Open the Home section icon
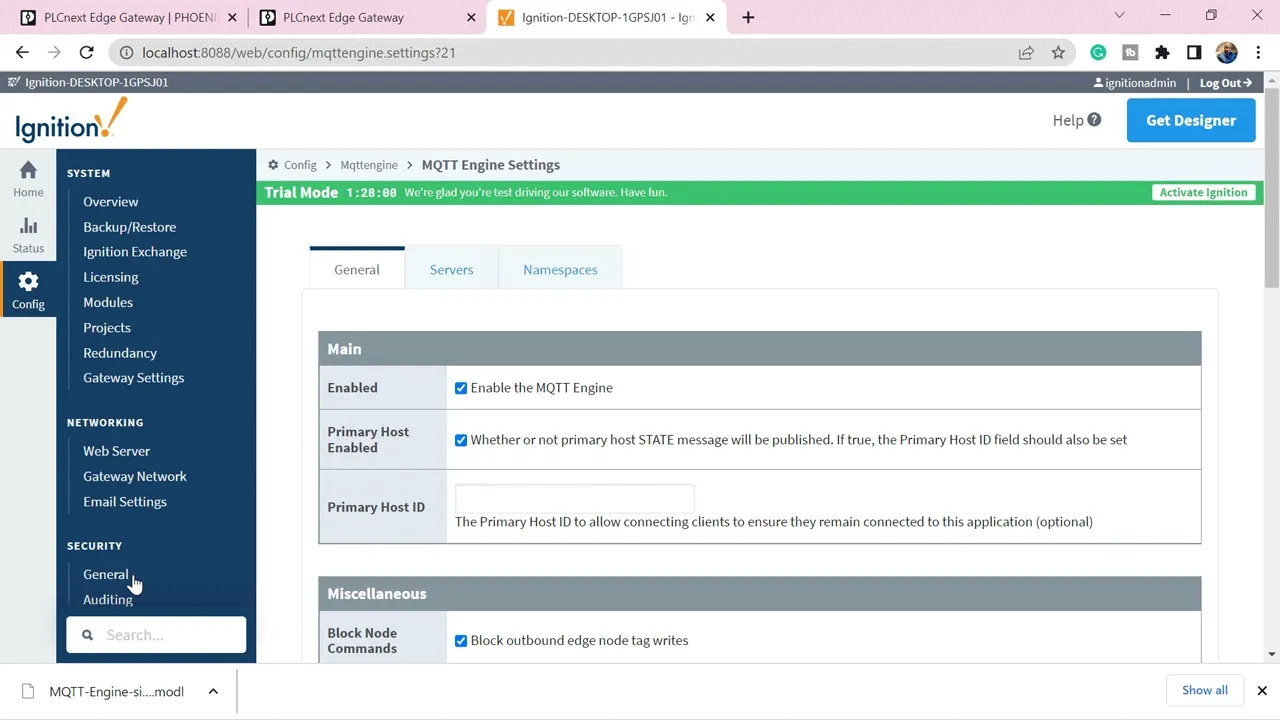This screenshot has width=1280, height=720. (x=28, y=170)
